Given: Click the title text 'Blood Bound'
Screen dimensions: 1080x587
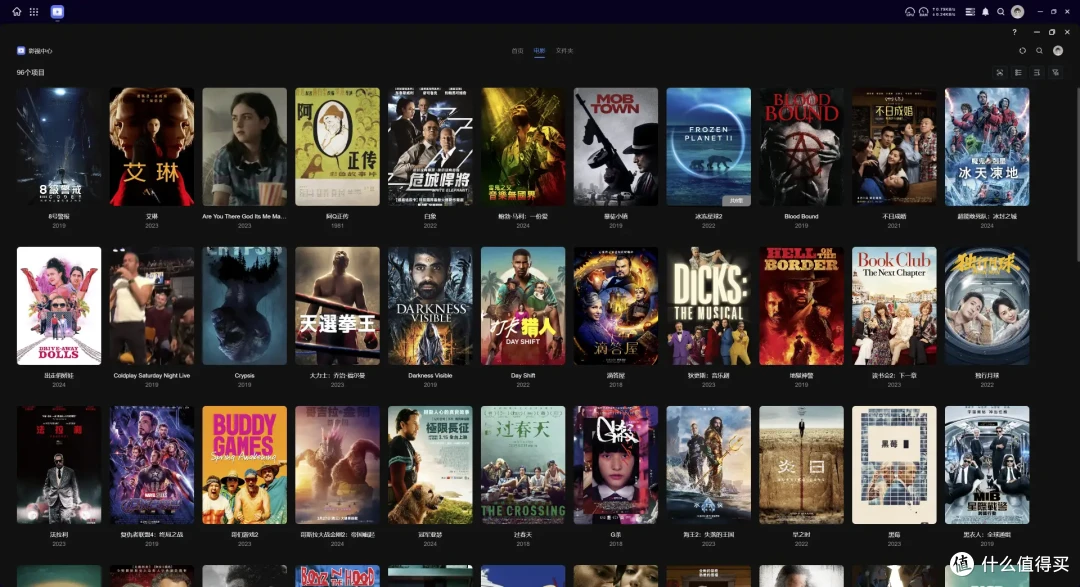Looking at the screenshot, I should pos(801,216).
